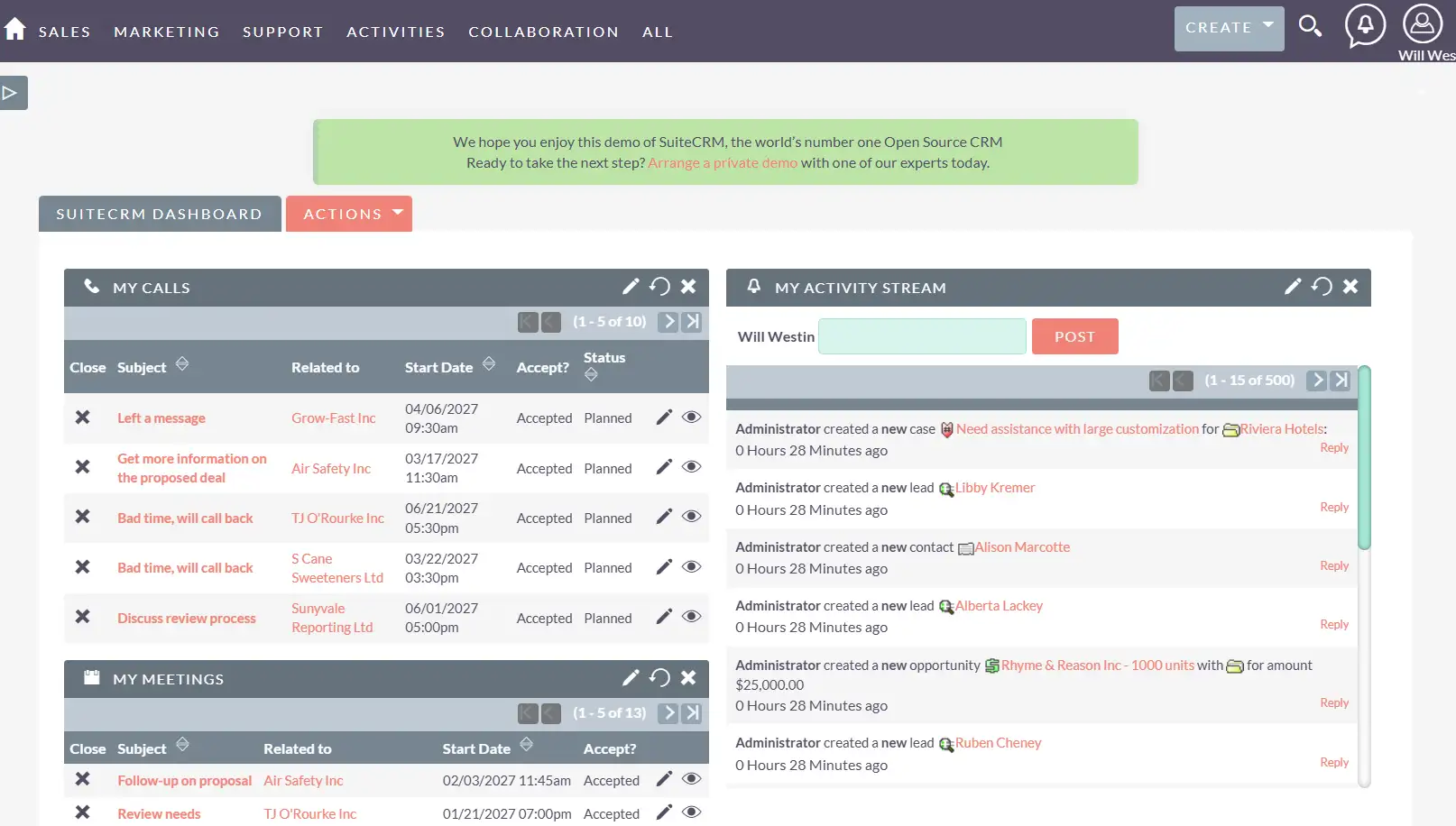Remove the My Activity Stream dashlet
This screenshot has height=826, width=1456.
pos(1350,287)
